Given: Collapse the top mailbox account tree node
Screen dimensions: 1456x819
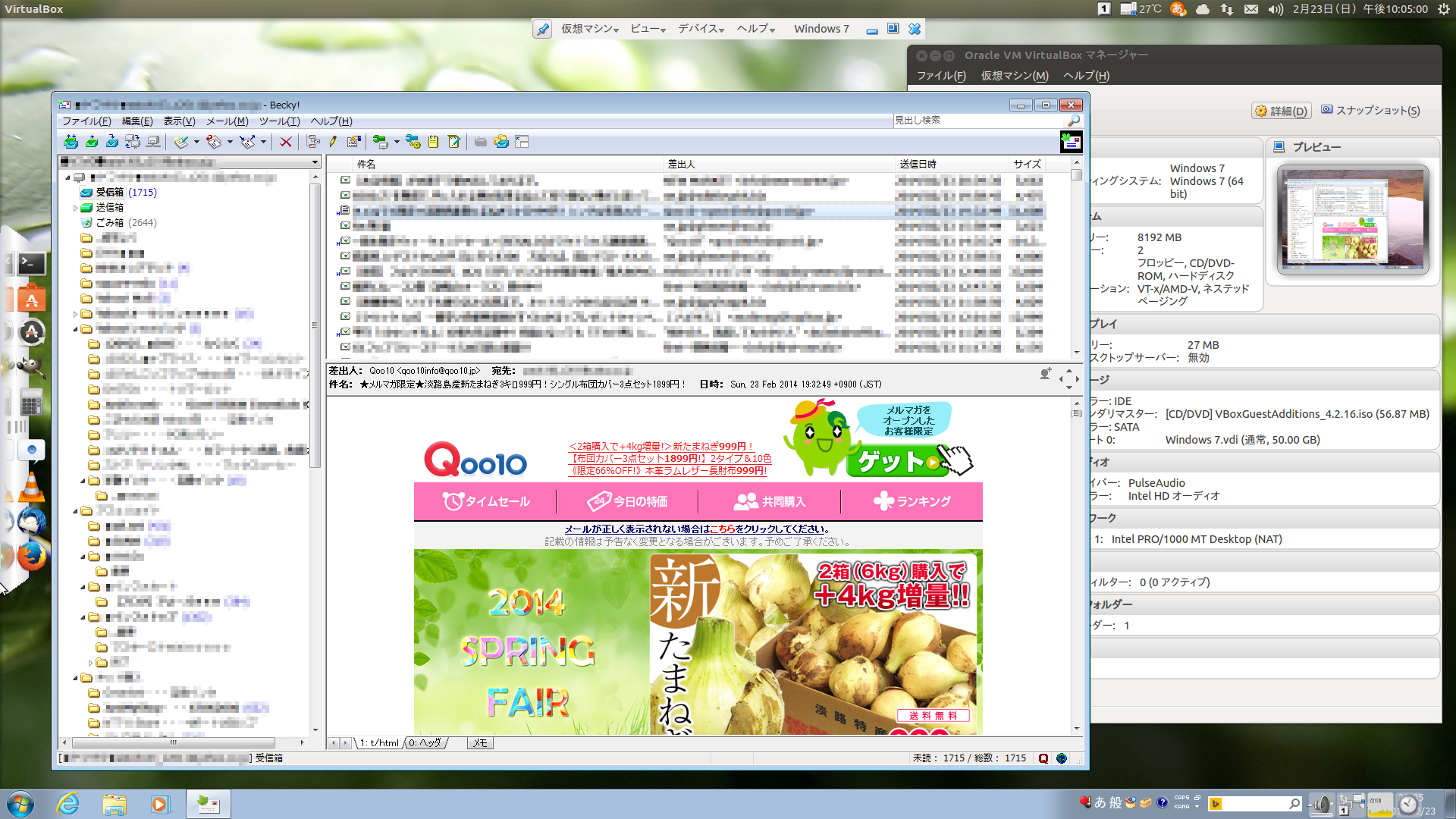Looking at the screenshot, I should pos(67,177).
